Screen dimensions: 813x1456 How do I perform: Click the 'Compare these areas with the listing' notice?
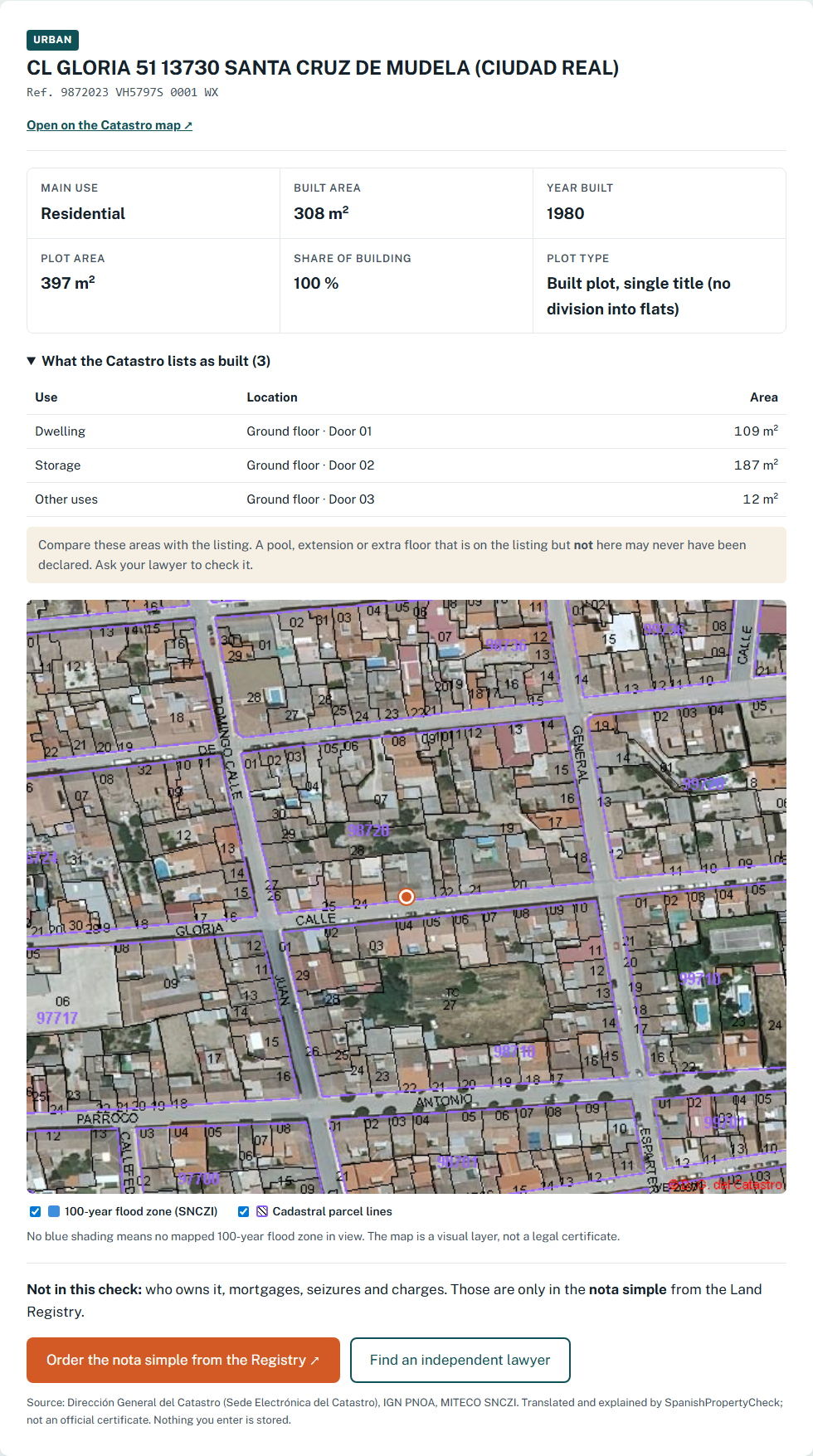pyautogui.click(x=406, y=555)
